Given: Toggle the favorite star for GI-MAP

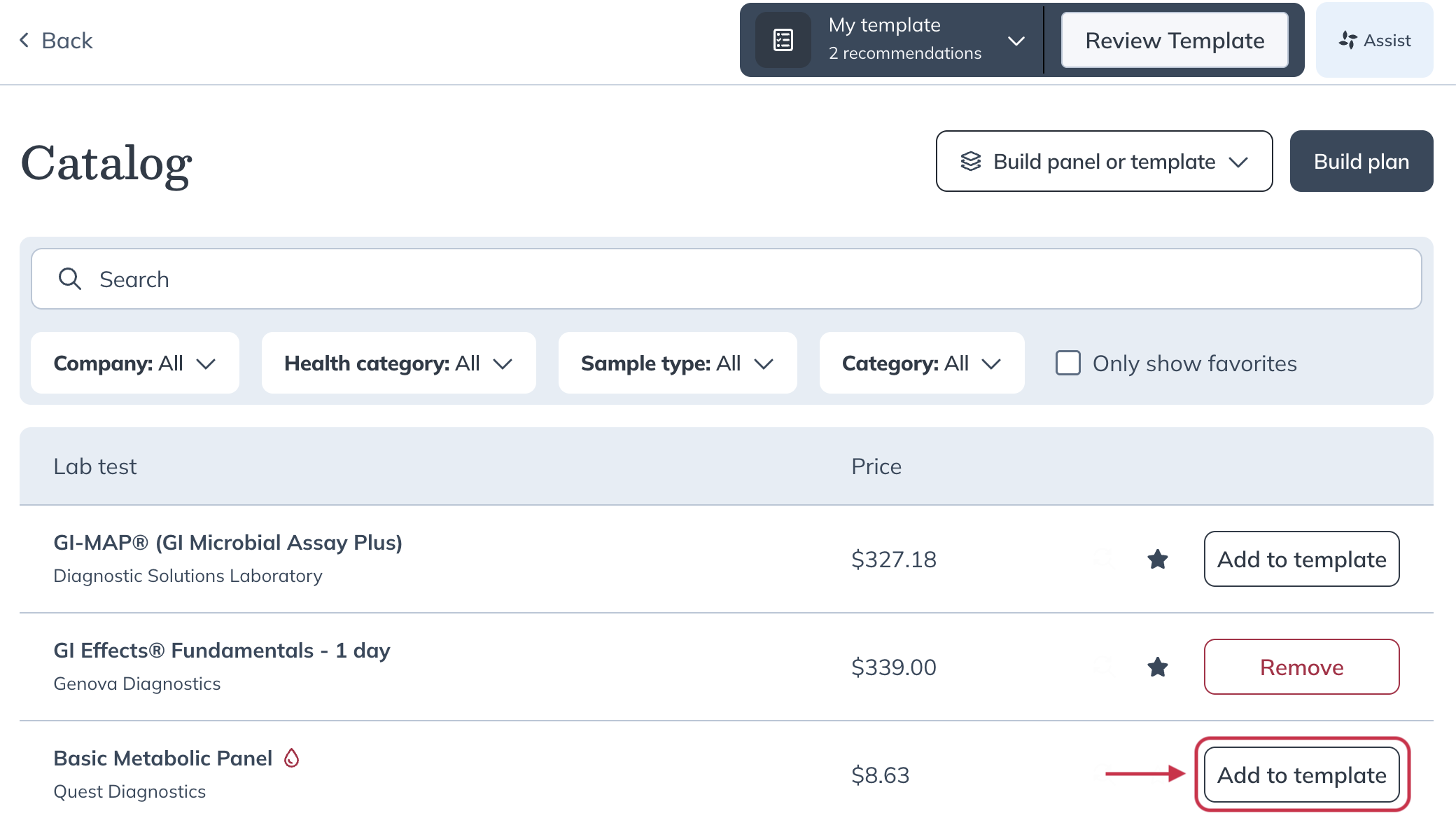Looking at the screenshot, I should point(1158,559).
